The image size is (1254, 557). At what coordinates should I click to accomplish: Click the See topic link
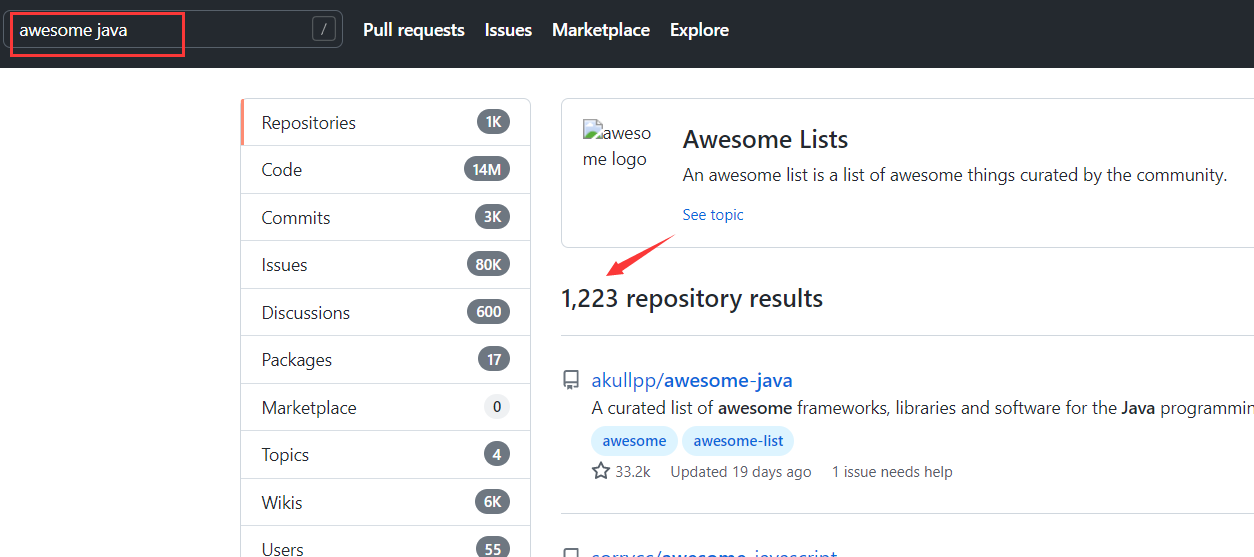(x=713, y=214)
